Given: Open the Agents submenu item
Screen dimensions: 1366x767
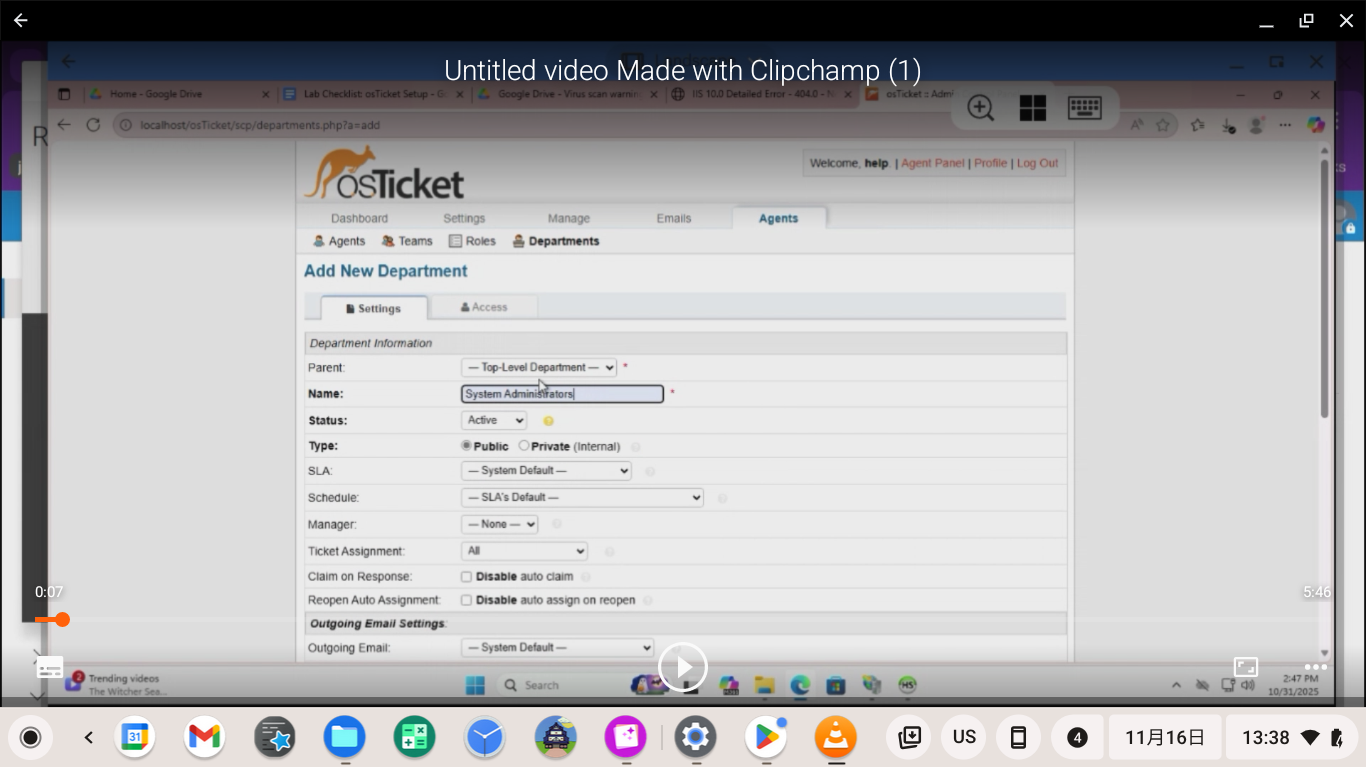Looking at the screenshot, I should coord(339,241).
